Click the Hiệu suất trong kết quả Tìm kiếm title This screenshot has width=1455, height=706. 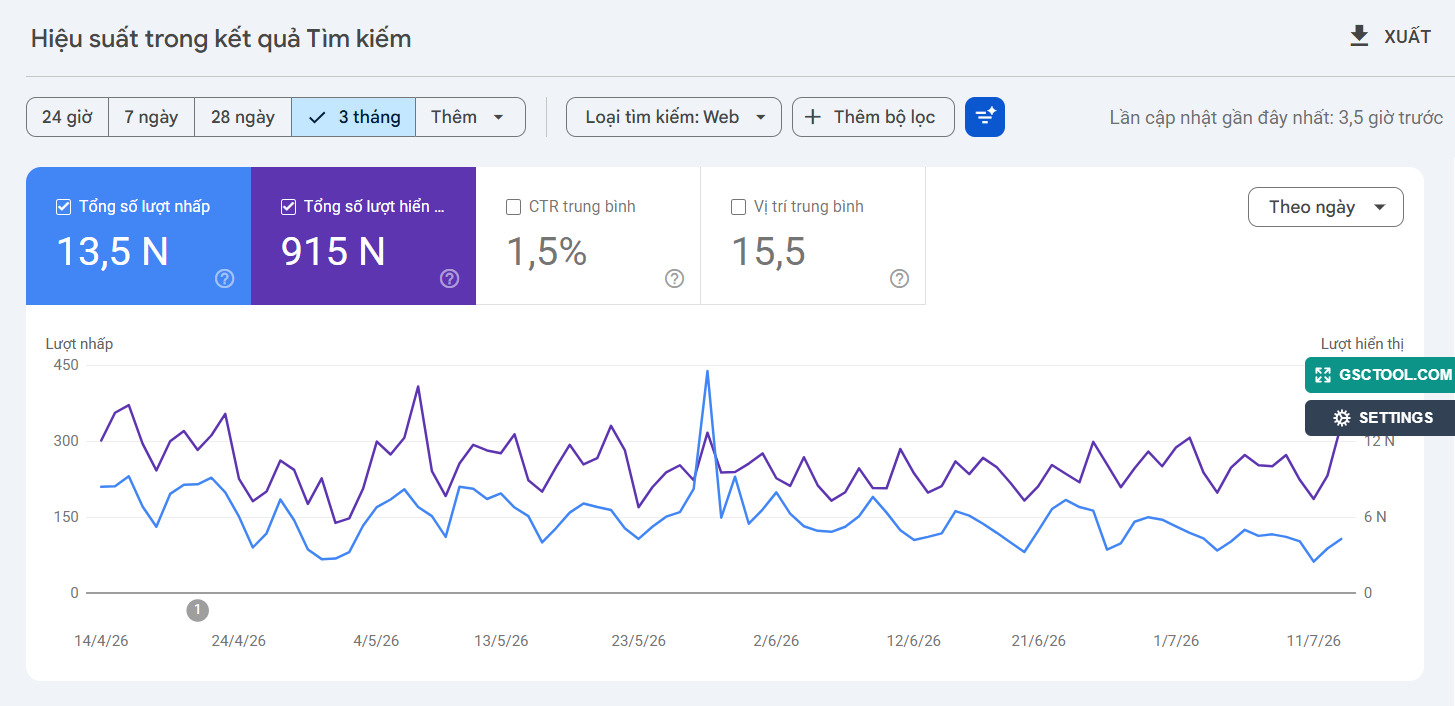click(x=221, y=39)
